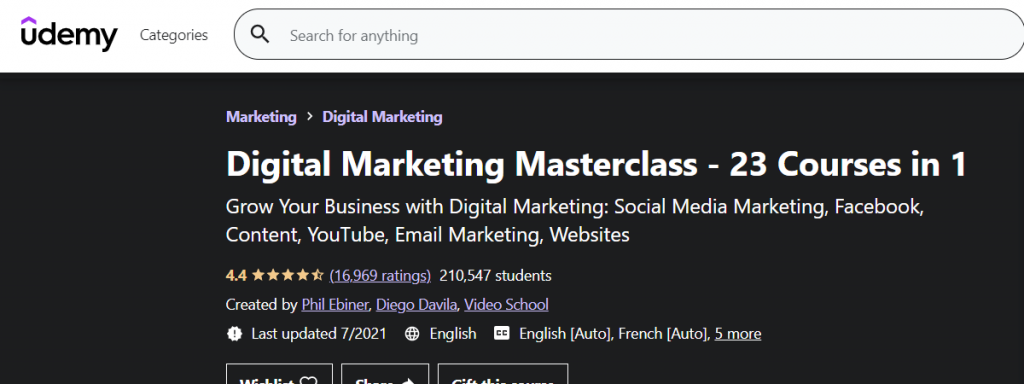This screenshot has height=384, width=1024.
Task: Click the globe language icon
Action: 412,334
